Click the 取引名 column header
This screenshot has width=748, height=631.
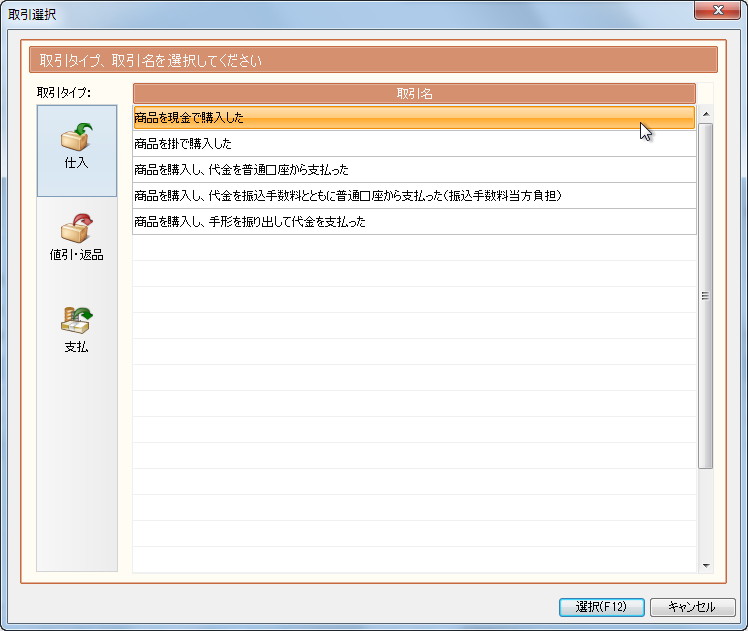click(414, 93)
